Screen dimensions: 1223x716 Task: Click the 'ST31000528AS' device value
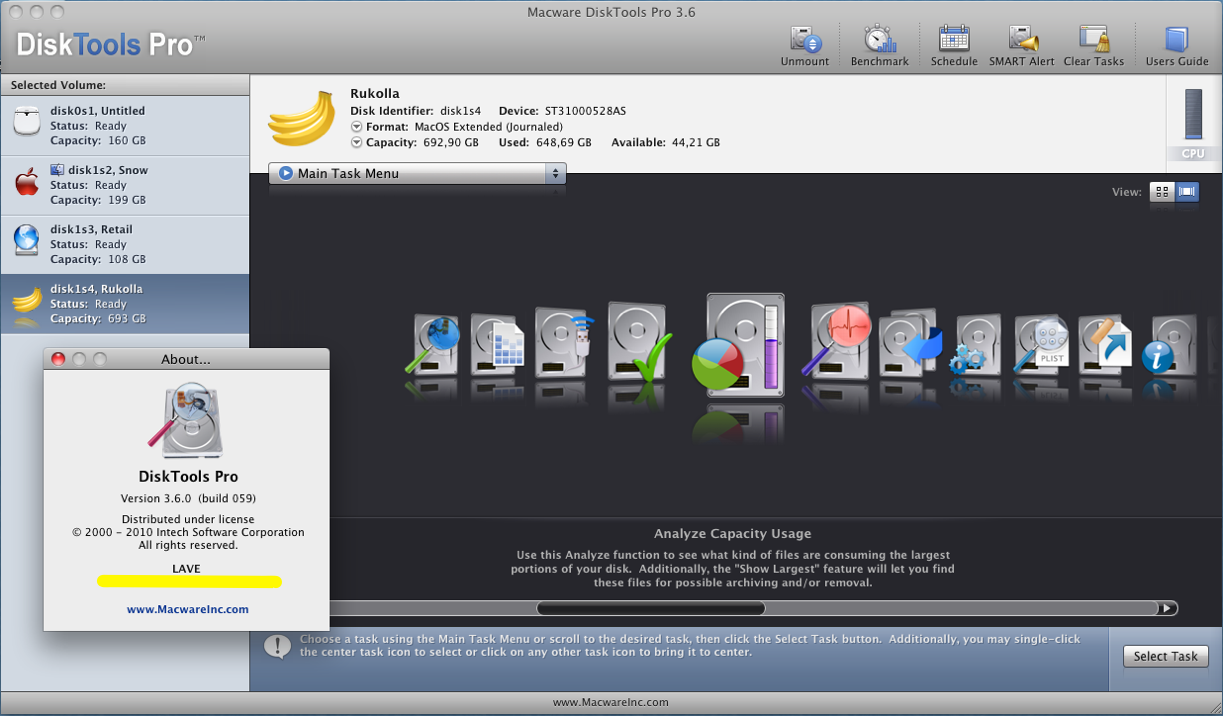coord(585,111)
